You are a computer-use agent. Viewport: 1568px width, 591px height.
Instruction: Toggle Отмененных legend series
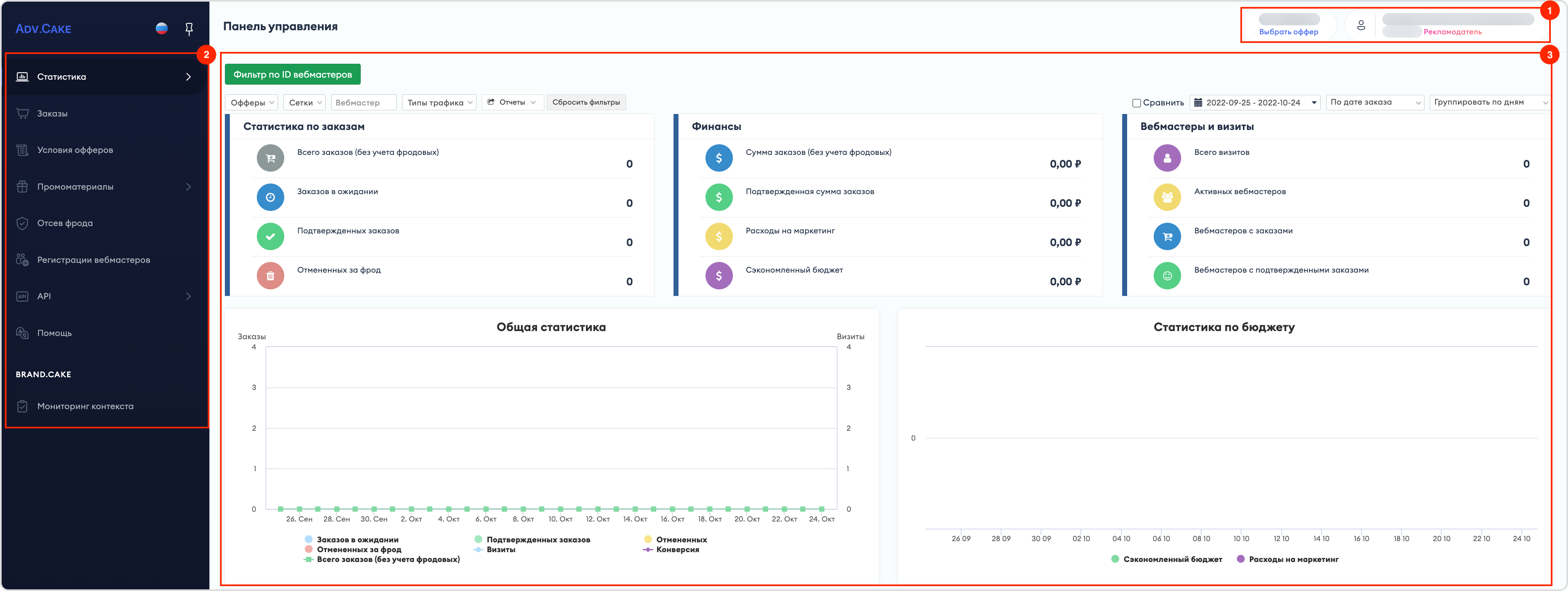pyautogui.click(x=676, y=540)
